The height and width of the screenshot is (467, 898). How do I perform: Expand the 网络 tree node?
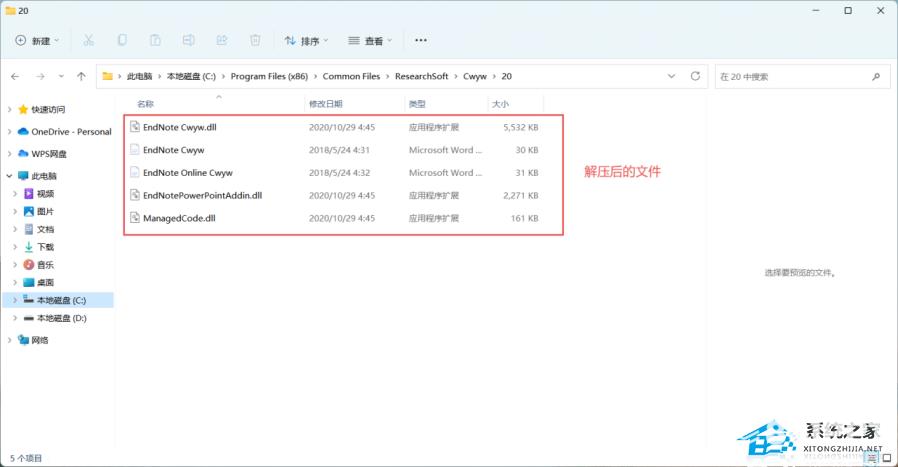point(9,340)
